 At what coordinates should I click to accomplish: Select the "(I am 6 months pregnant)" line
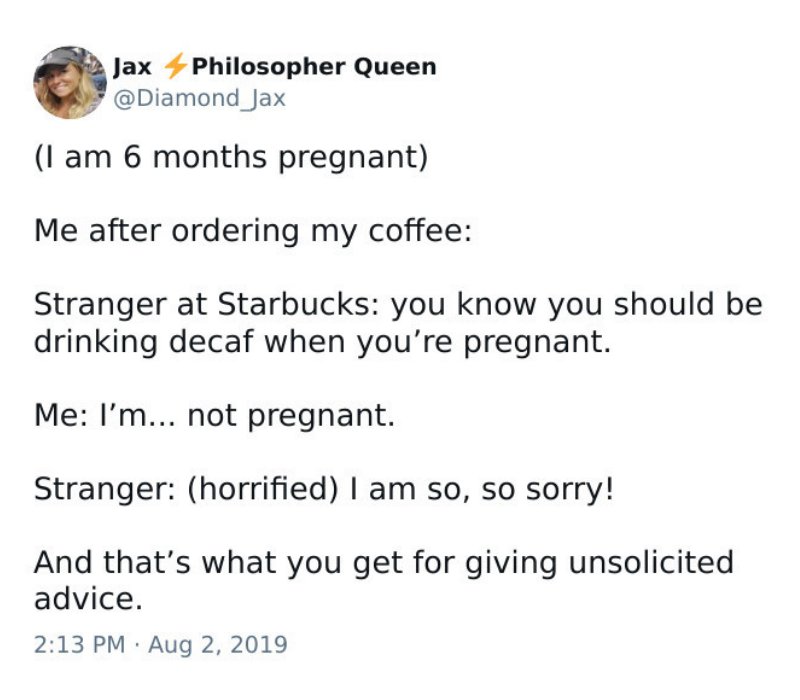click(x=231, y=157)
